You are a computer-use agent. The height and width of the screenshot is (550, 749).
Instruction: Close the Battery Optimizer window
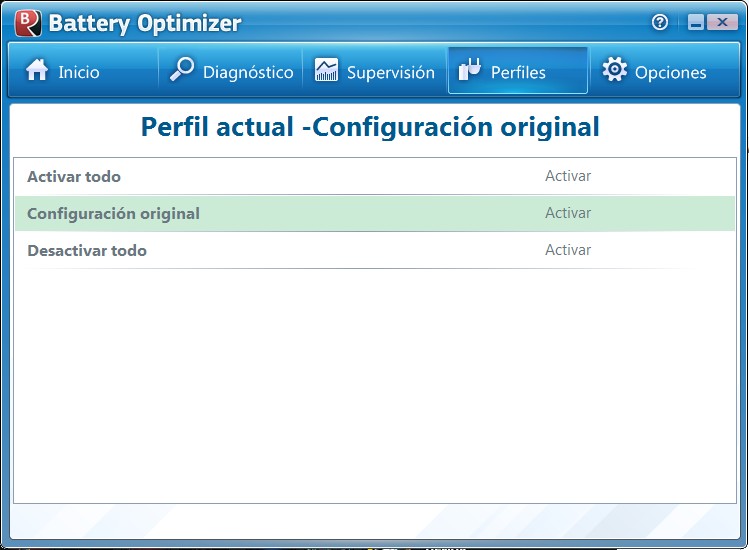pyautogui.click(x=722, y=22)
